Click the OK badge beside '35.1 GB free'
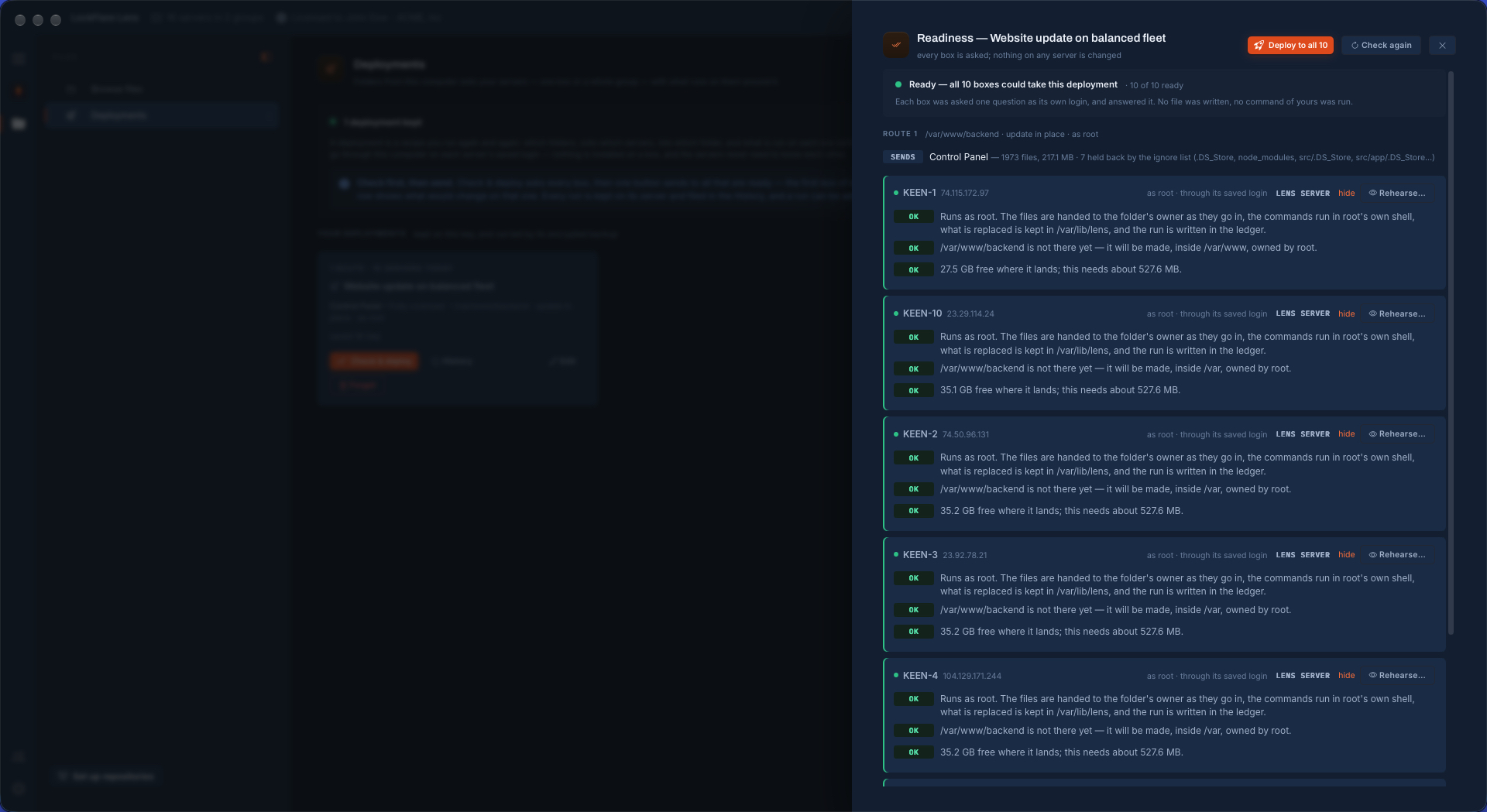1487x812 pixels. point(914,391)
